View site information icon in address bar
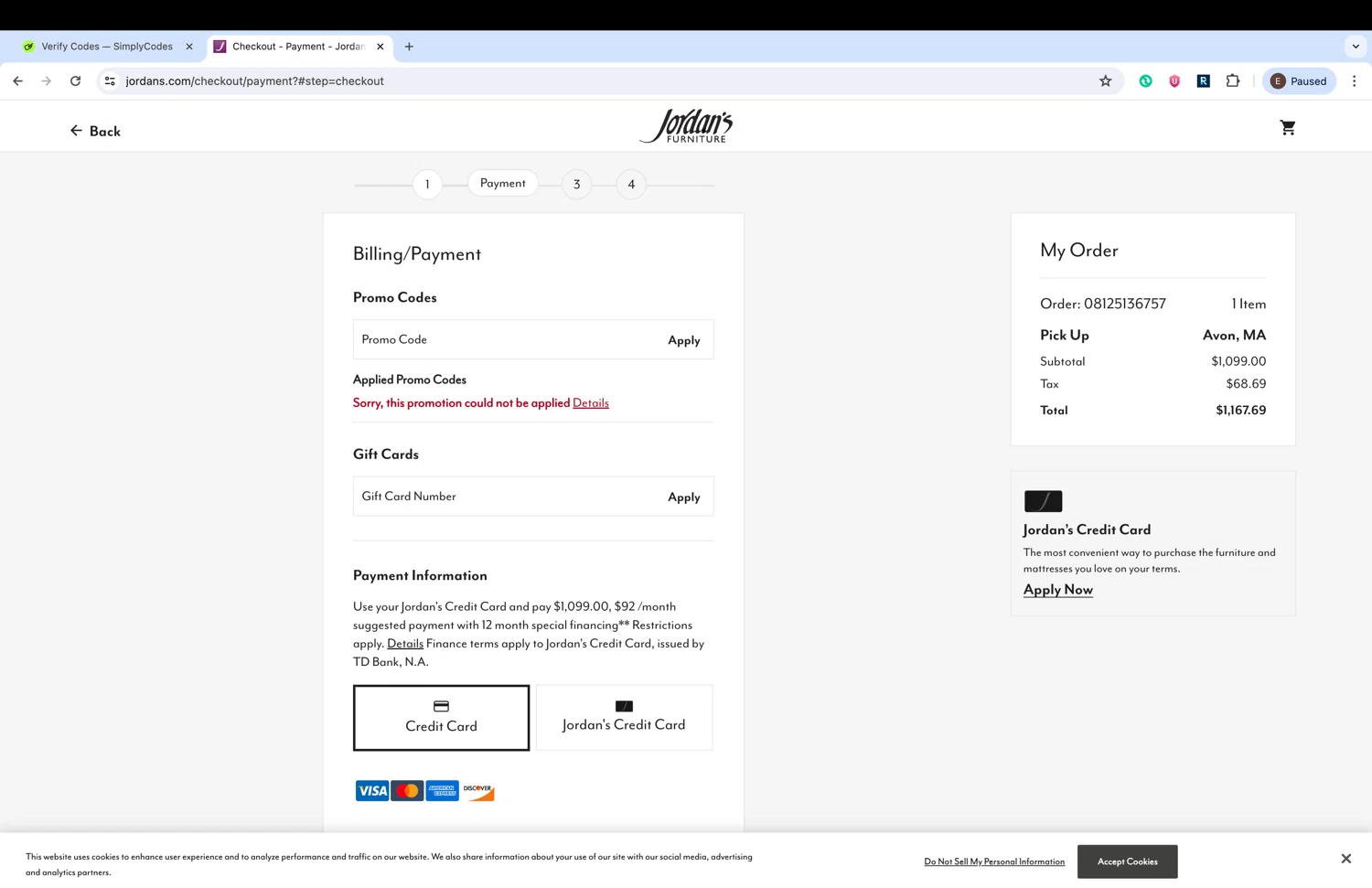The height and width of the screenshot is (888, 1372). [110, 80]
